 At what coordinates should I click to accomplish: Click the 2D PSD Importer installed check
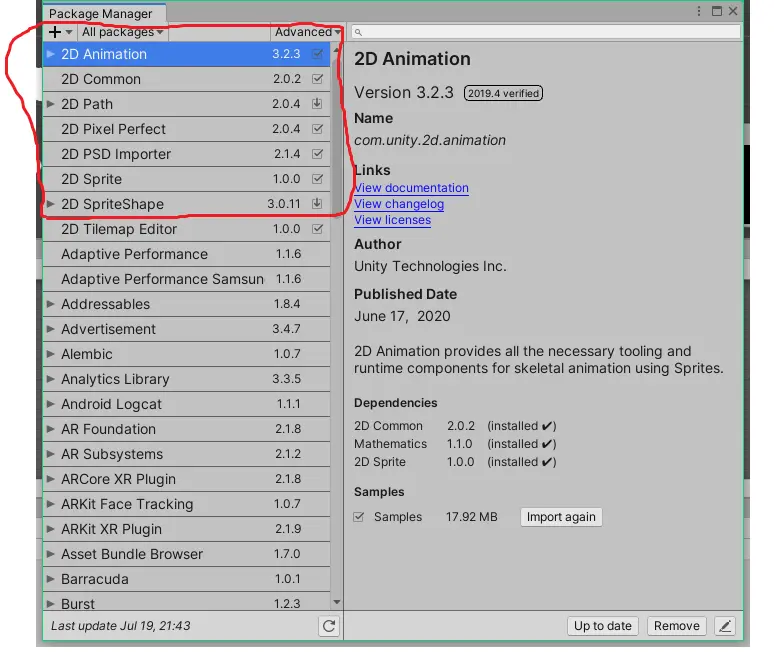tap(317, 154)
